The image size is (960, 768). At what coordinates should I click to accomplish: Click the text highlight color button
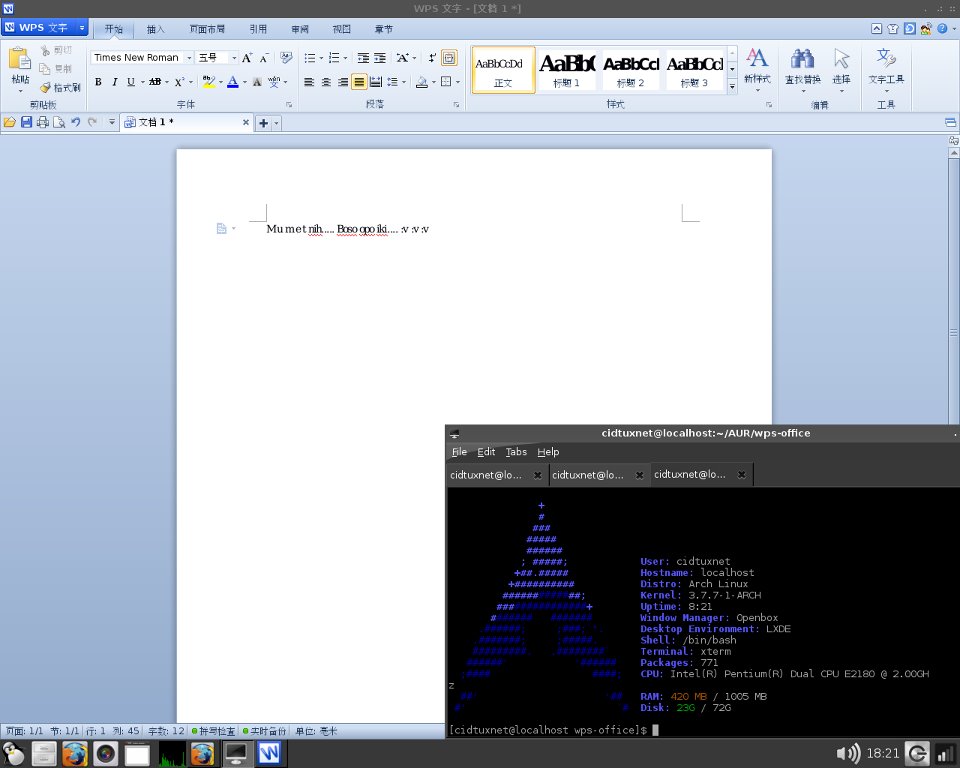(x=209, y=81)
